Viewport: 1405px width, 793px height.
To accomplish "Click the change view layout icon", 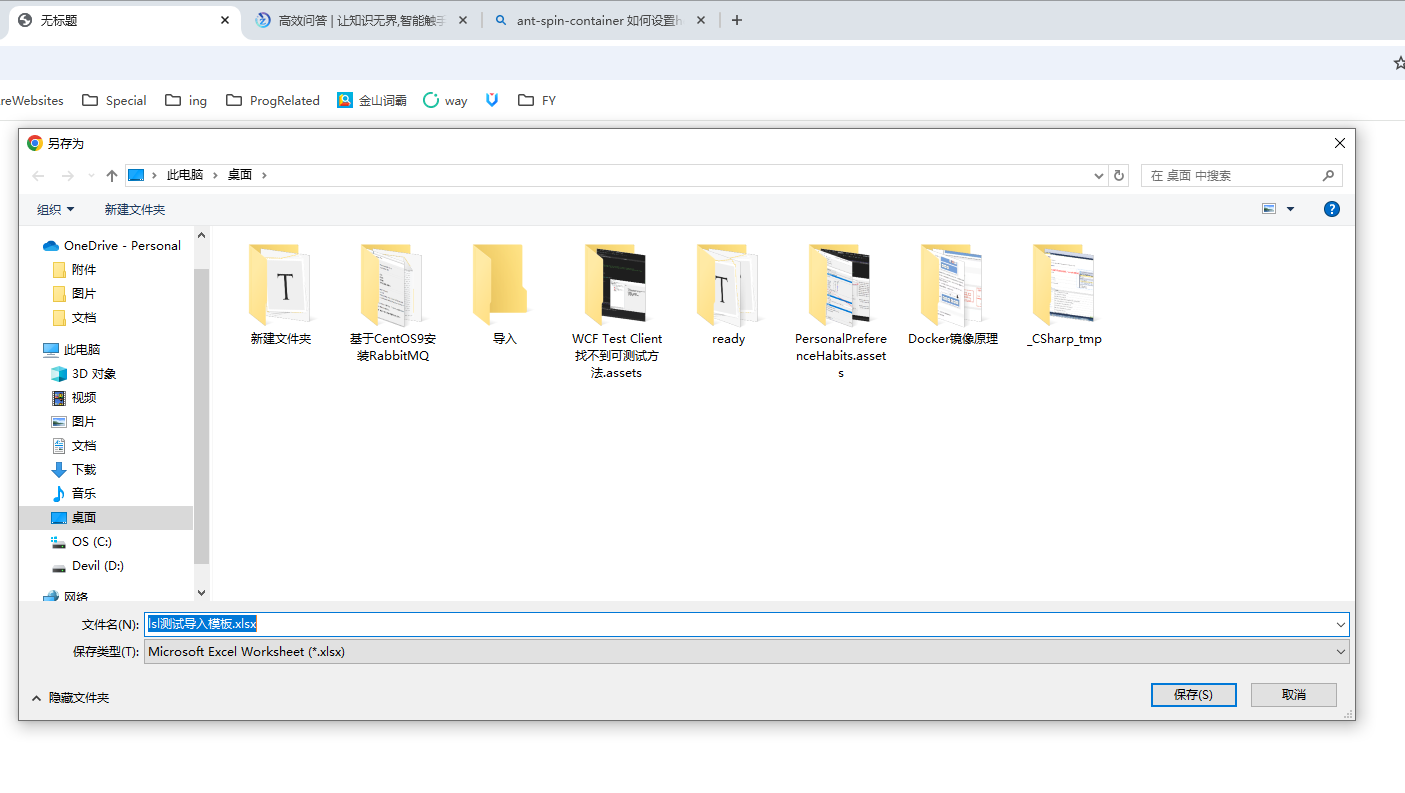I will [x=1269, y=209].
